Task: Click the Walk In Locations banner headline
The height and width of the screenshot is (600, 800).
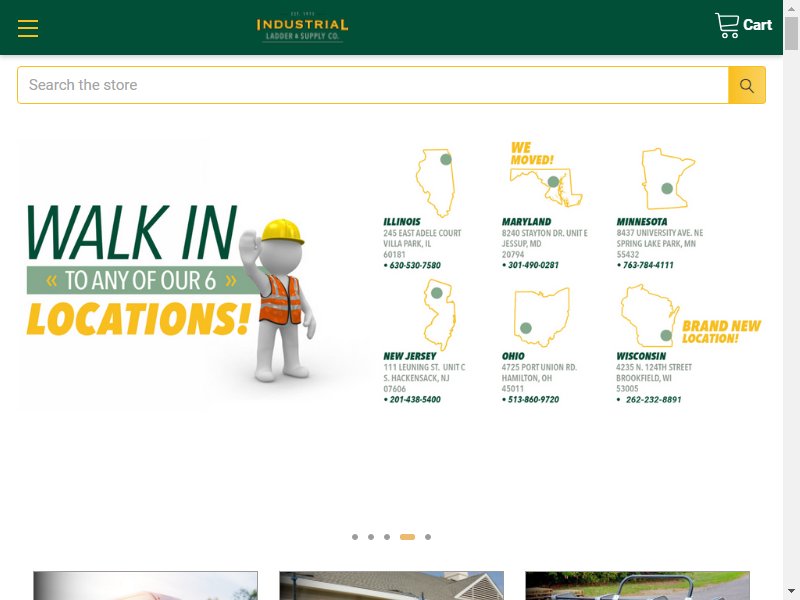Action: point(139,269)
